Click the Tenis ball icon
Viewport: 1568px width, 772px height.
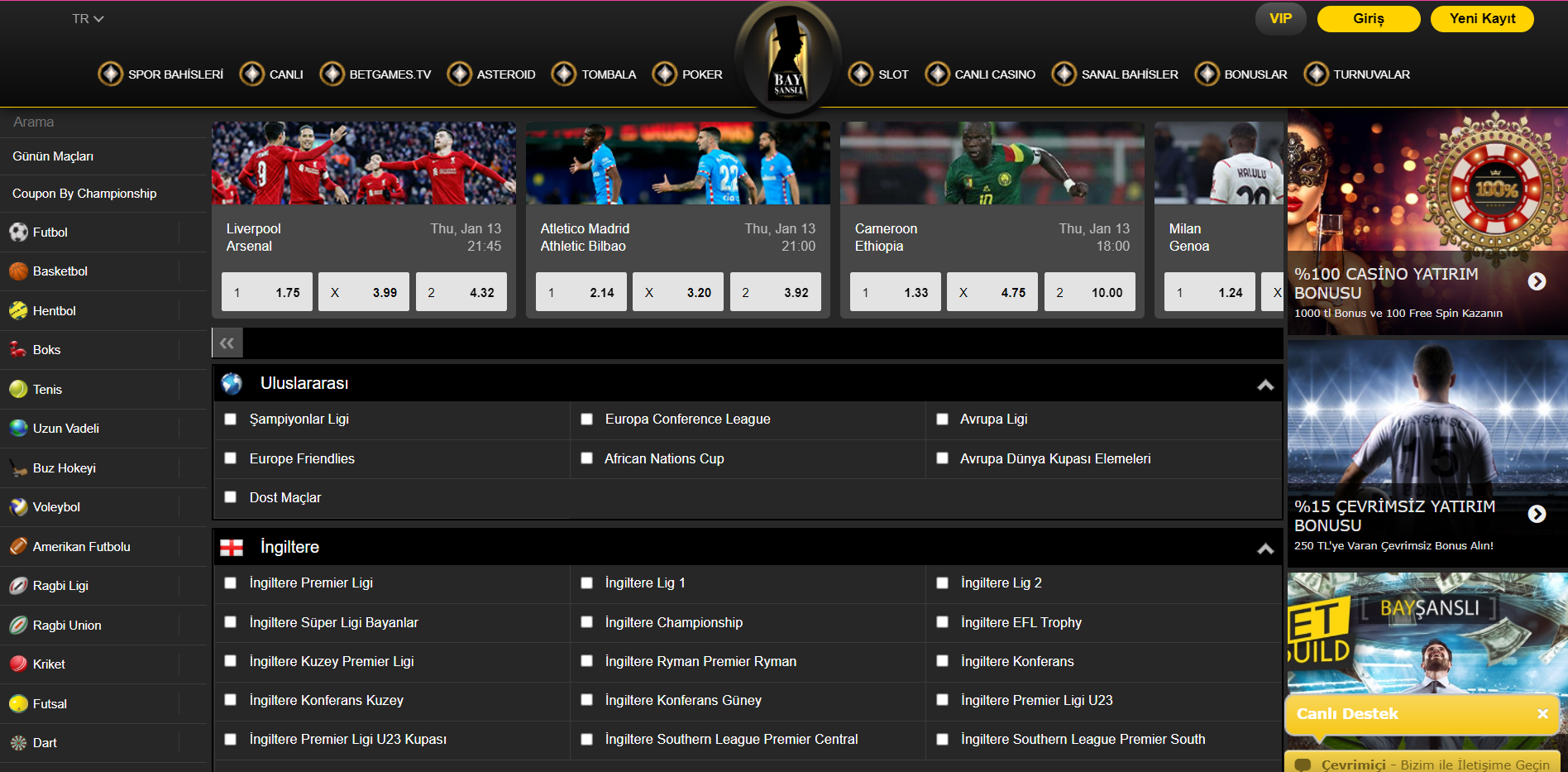[18, 390]
